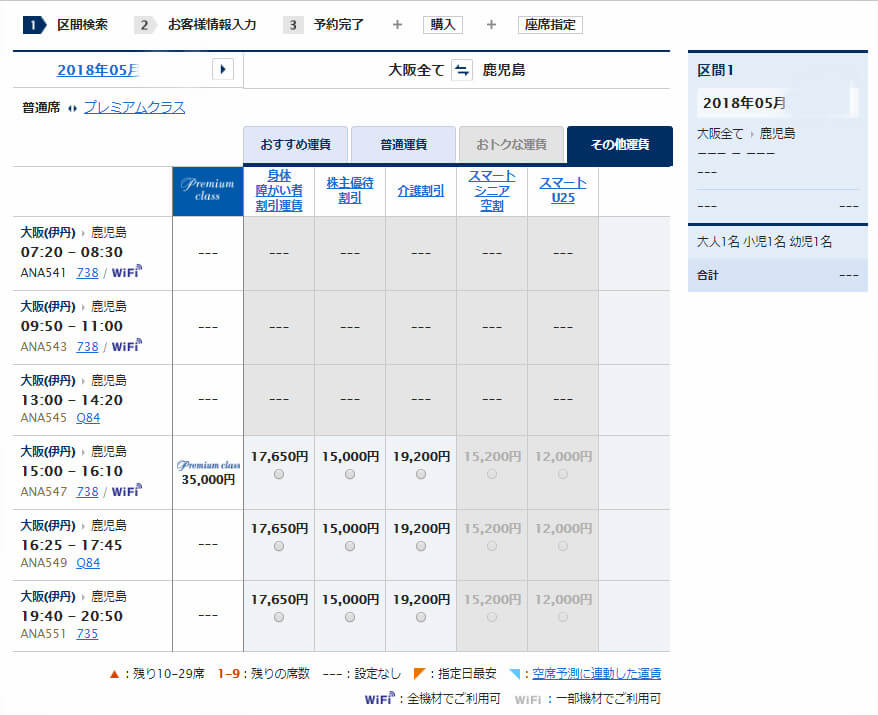Select 19,200円 fare radio for 15:00 flight
The height and width of the screenshot is (715, 878).
tap(421, 475)
